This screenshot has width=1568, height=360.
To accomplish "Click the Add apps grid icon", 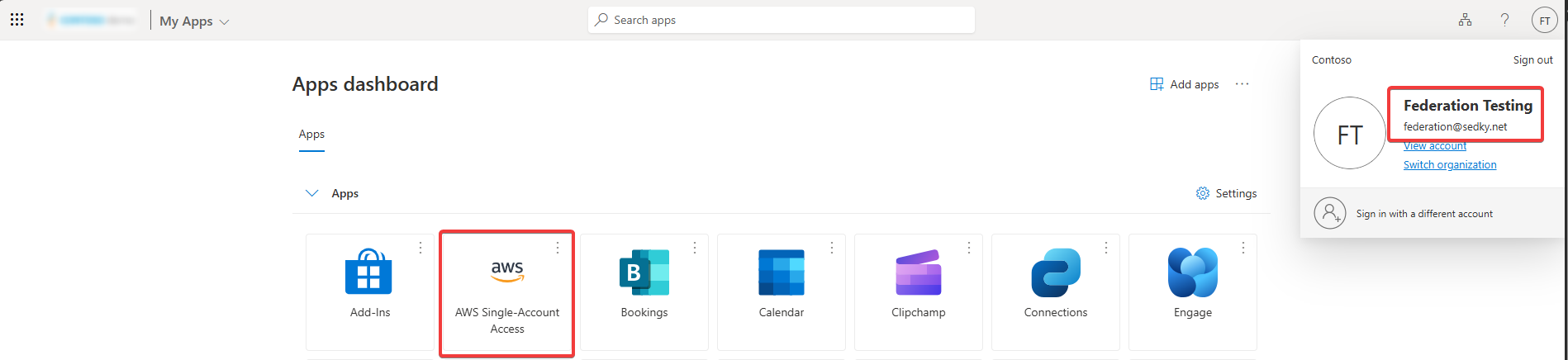I will (x=1157, y=84).
